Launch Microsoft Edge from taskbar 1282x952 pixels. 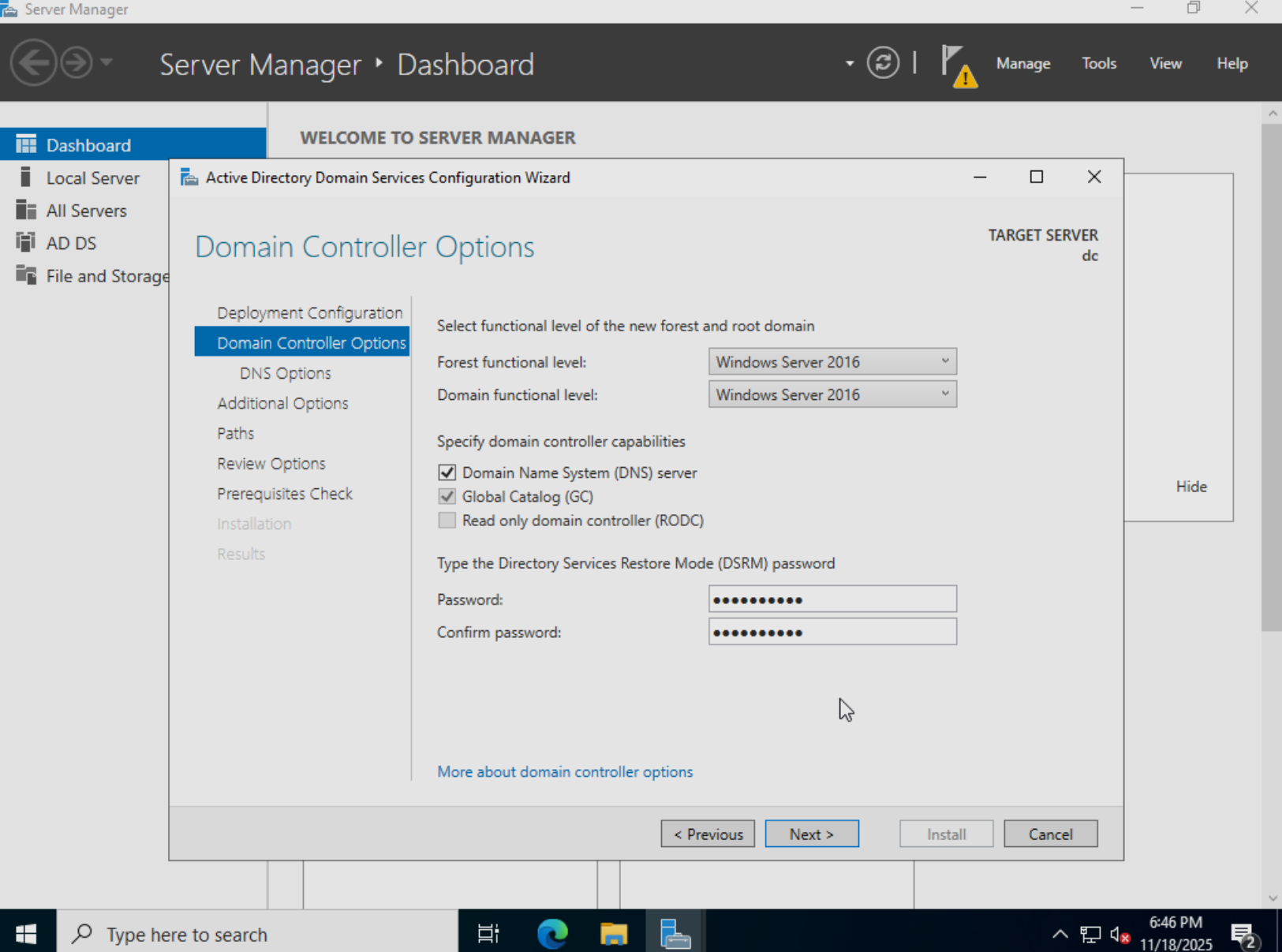pyautogui.click(x=552, y=934)
